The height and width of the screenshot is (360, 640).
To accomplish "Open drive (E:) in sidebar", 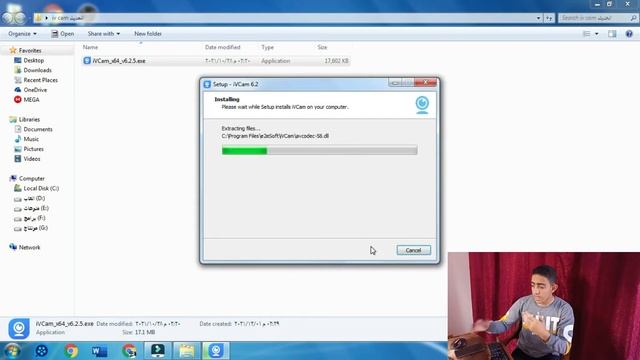I will pos(36,208).
